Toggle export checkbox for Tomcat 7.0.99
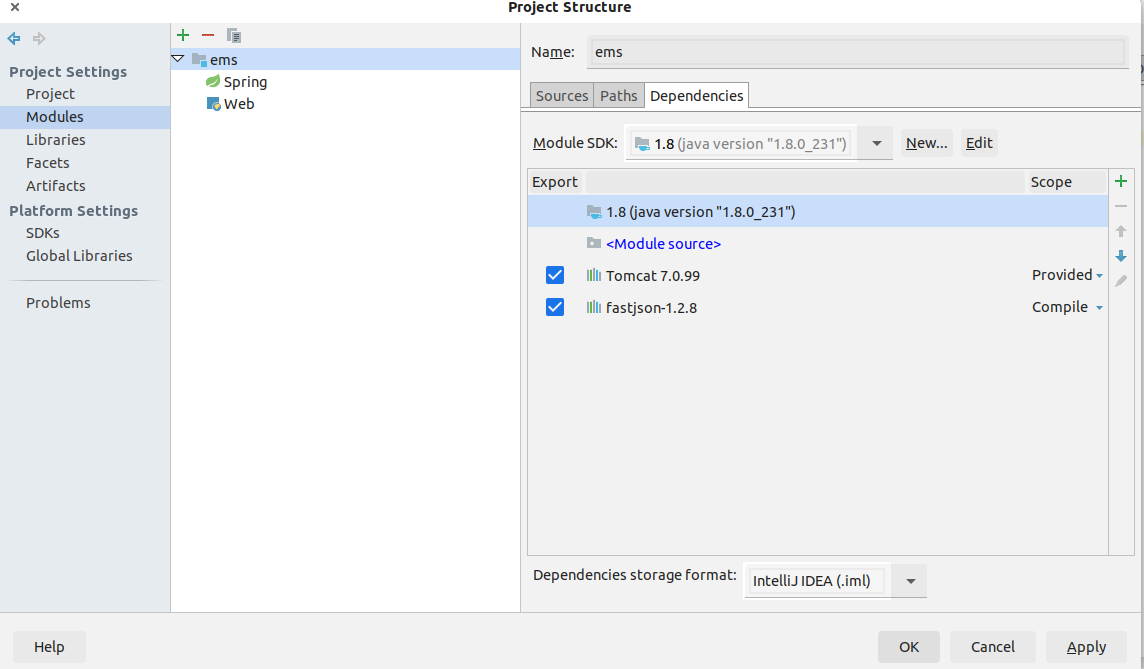The image size is (1144, 669). click(555, 275)
